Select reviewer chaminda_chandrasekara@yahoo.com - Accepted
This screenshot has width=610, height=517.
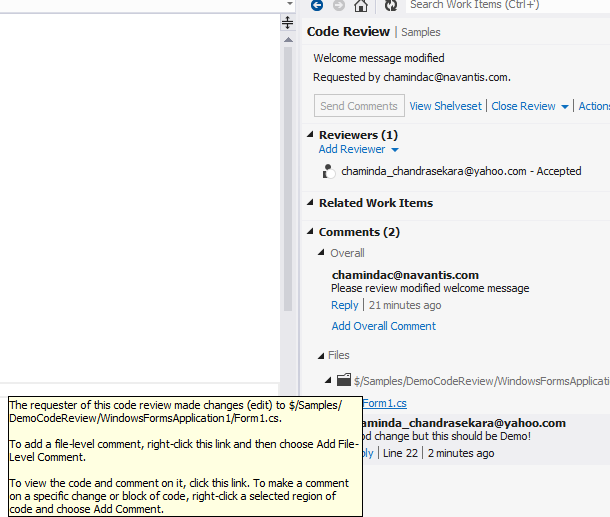[x=461, y=171]
